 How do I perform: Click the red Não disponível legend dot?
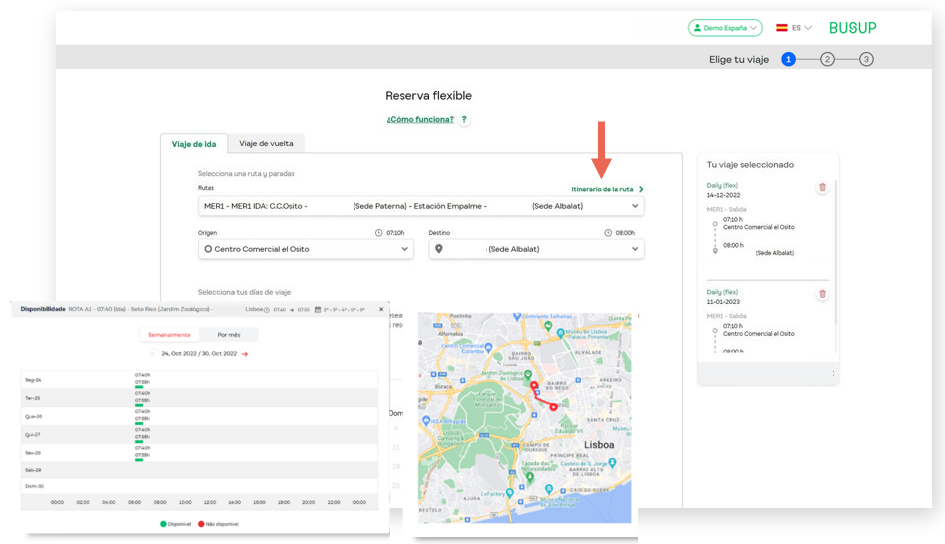tap(201, 524)
